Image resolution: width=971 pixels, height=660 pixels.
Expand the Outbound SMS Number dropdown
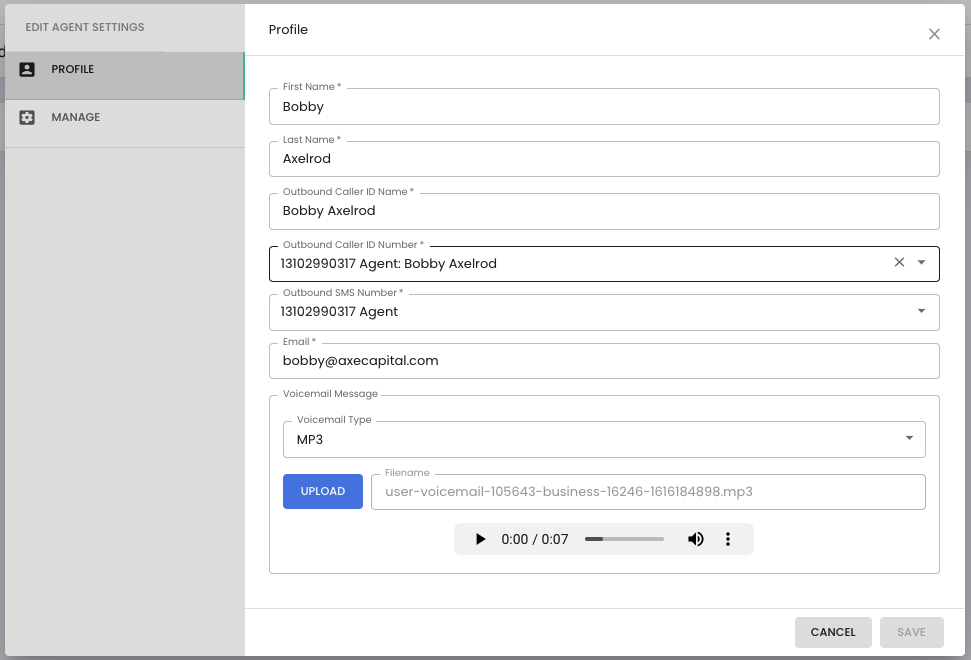(x=921, y=311)
